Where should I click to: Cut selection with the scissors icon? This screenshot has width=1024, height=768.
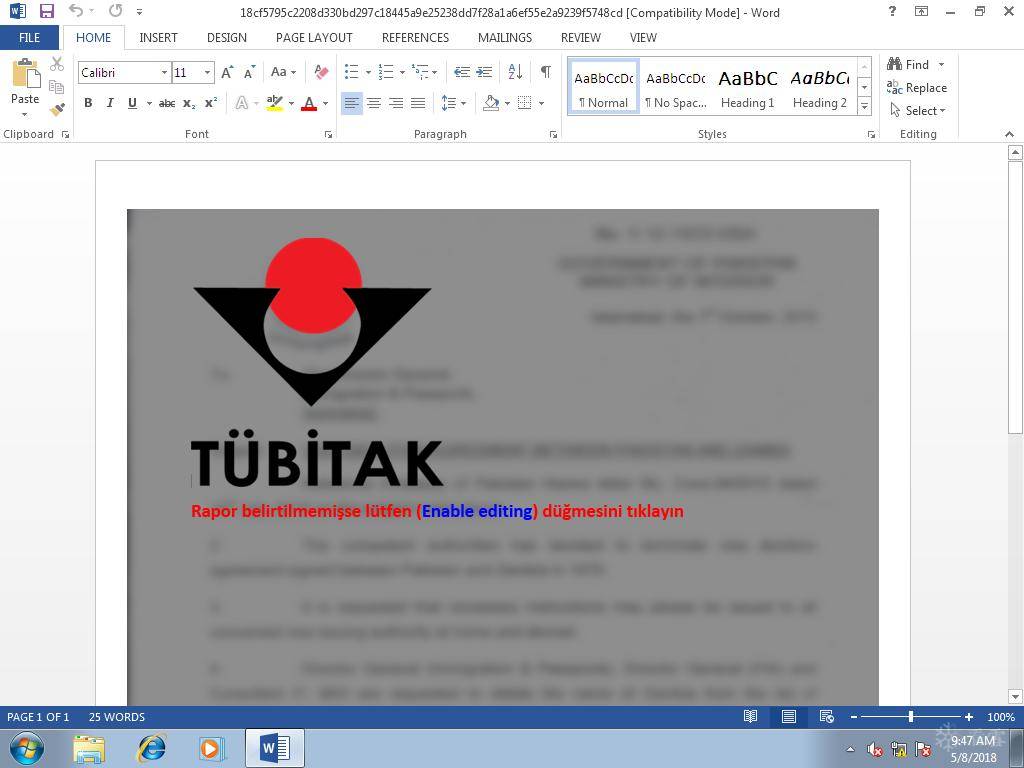(x=57, y=64)
